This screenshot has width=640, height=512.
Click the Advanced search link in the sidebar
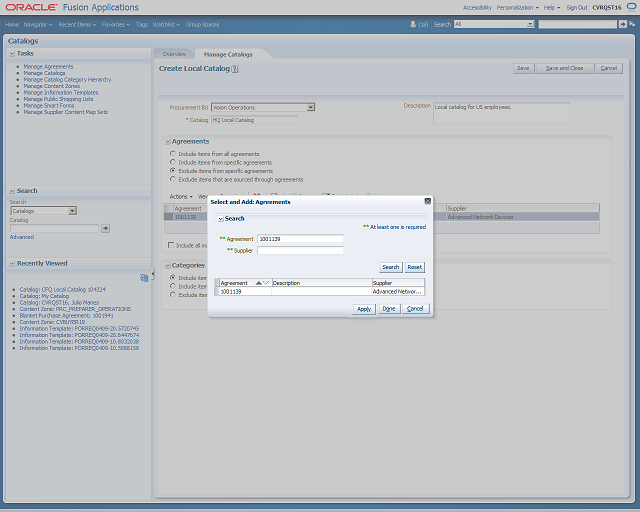(22, 237)
